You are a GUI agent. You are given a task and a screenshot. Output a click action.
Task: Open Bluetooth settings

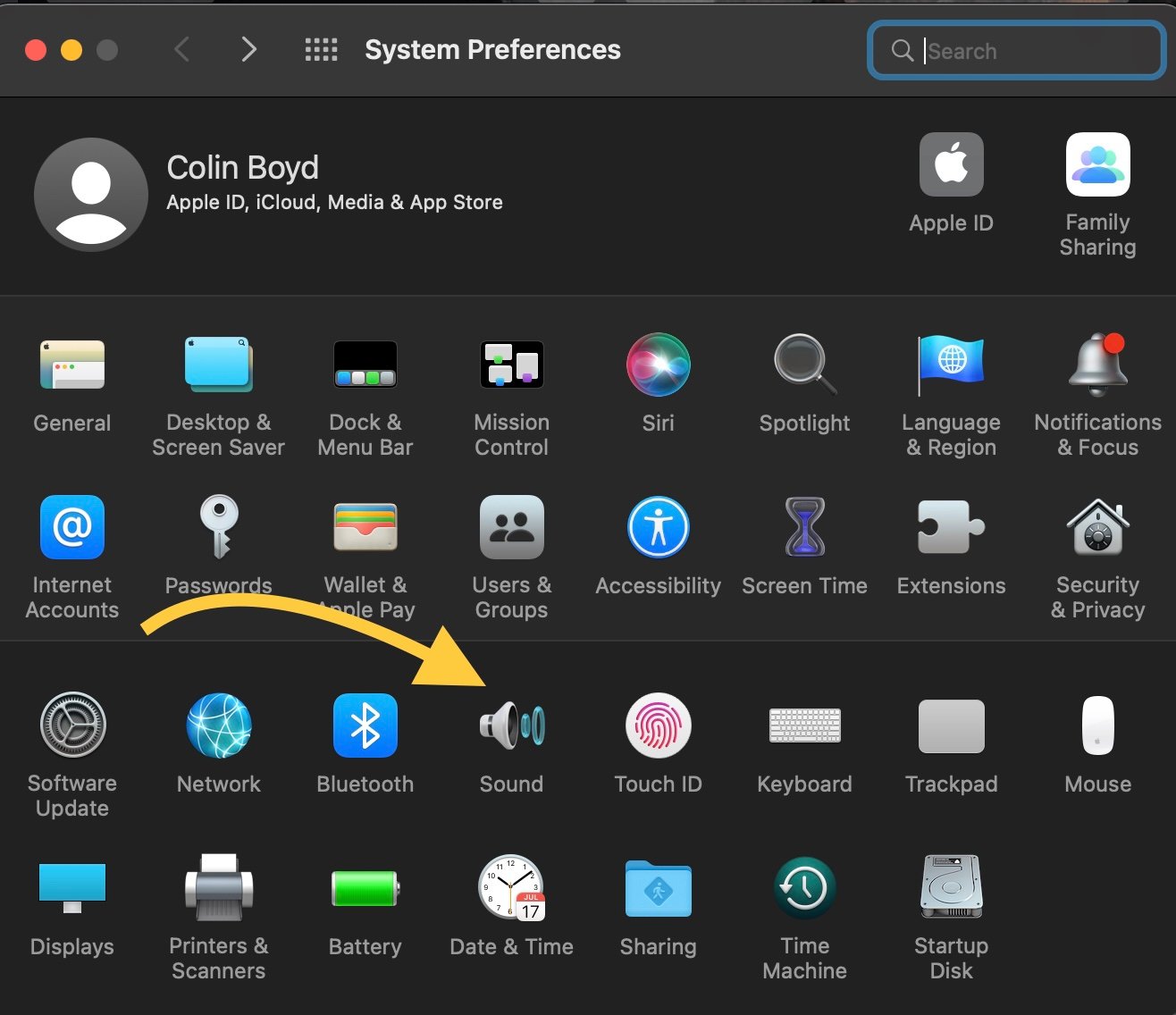[365, 726]
